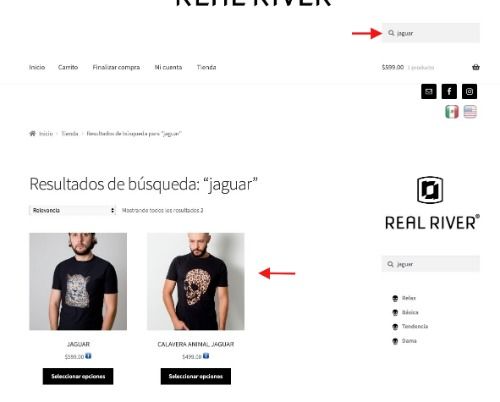Open the Finalizar compra menu item

click(x=116, y=67)
